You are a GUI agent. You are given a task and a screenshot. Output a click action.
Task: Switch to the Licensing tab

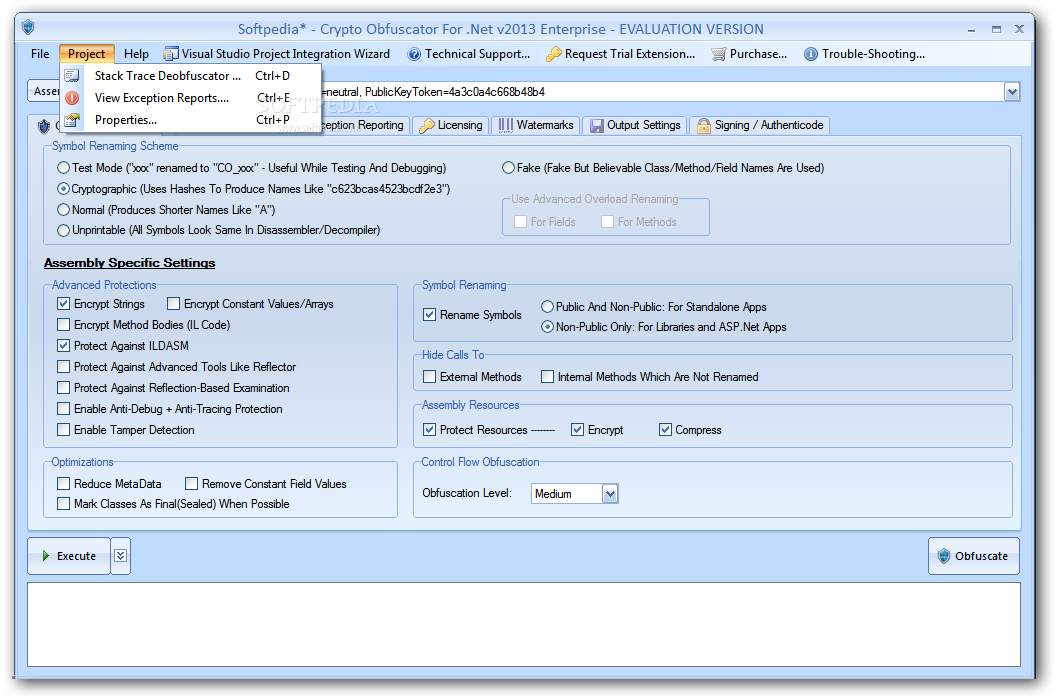pos(452,125)
